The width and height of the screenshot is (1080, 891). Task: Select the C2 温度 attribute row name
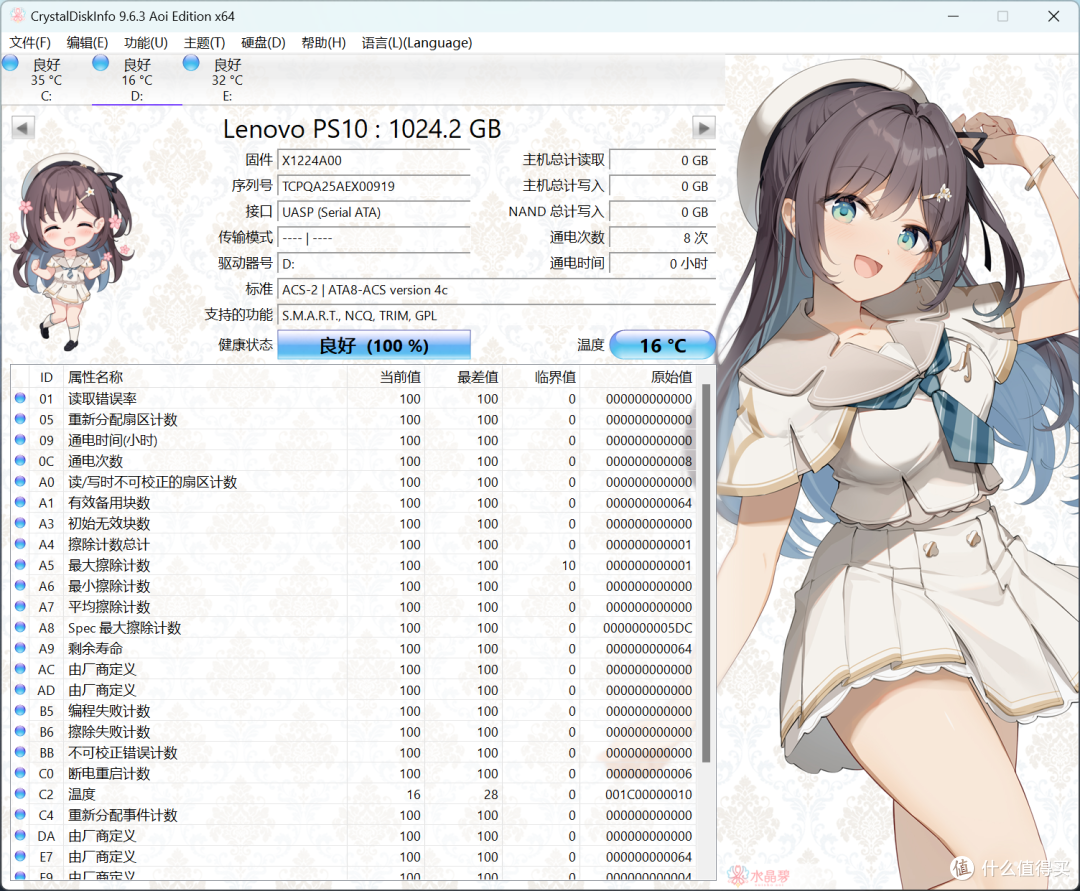(x=81, y=794)
